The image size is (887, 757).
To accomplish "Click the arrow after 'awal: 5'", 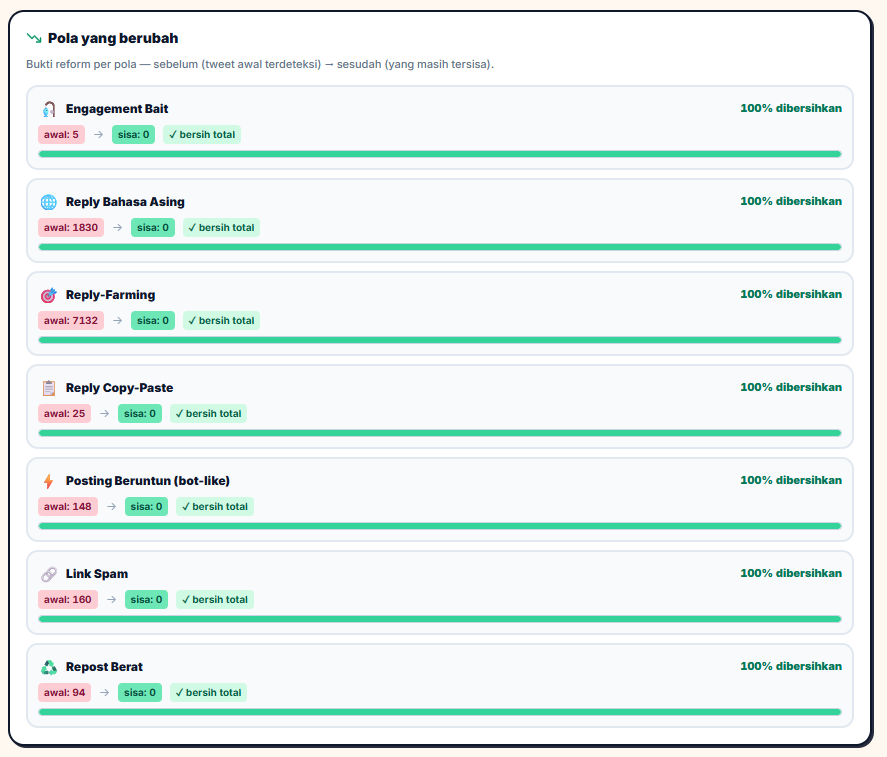I will click(x=98, y=135).
